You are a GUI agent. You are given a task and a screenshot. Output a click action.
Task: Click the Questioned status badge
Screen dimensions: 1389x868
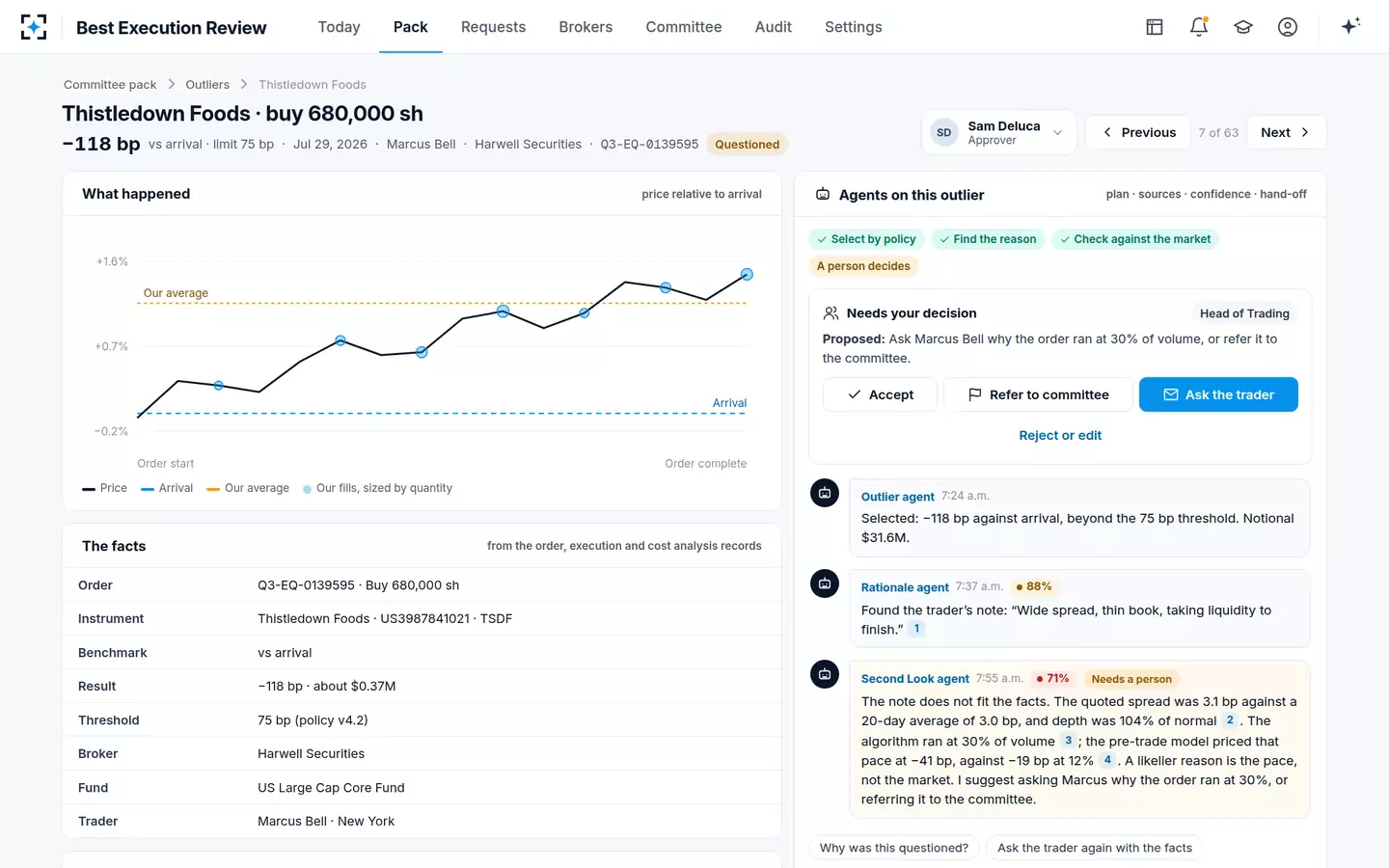[748, 145]
